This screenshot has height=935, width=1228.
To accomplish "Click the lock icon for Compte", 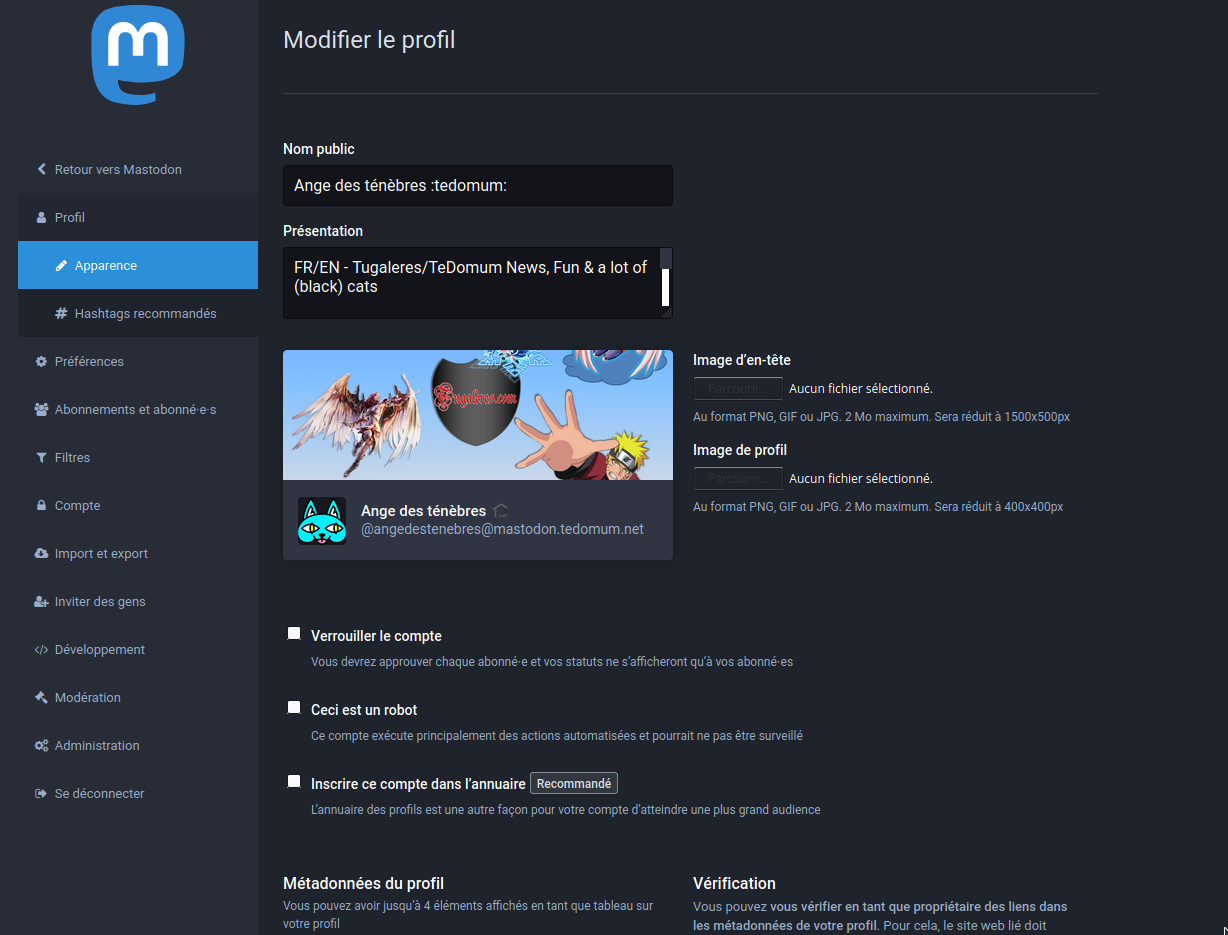I will [41, 506].
